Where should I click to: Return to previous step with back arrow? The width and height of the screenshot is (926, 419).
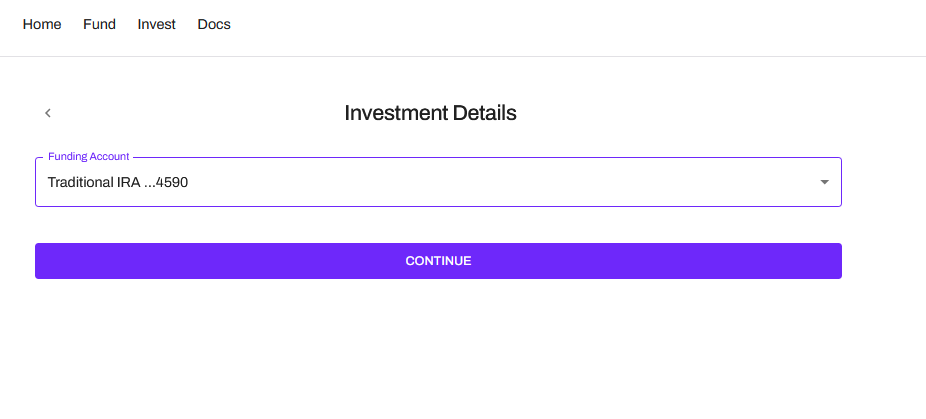click(47, 113)
